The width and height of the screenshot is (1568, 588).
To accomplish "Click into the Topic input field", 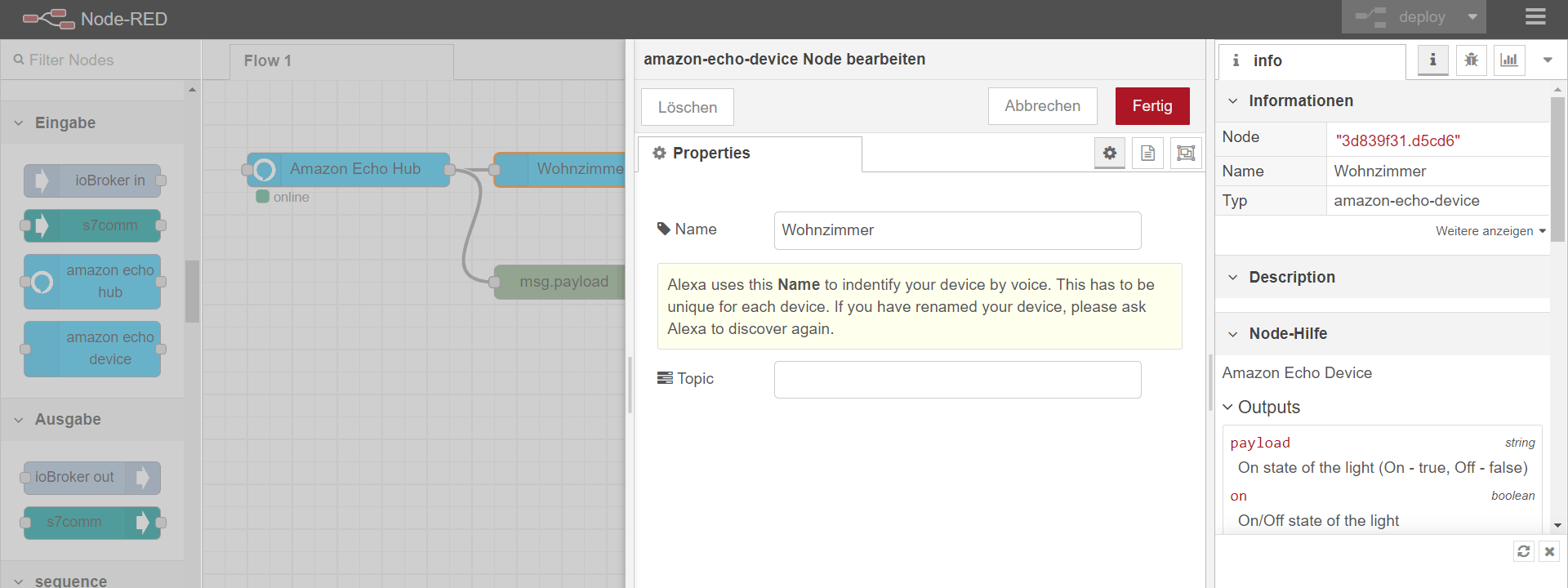I will [957, 380].
